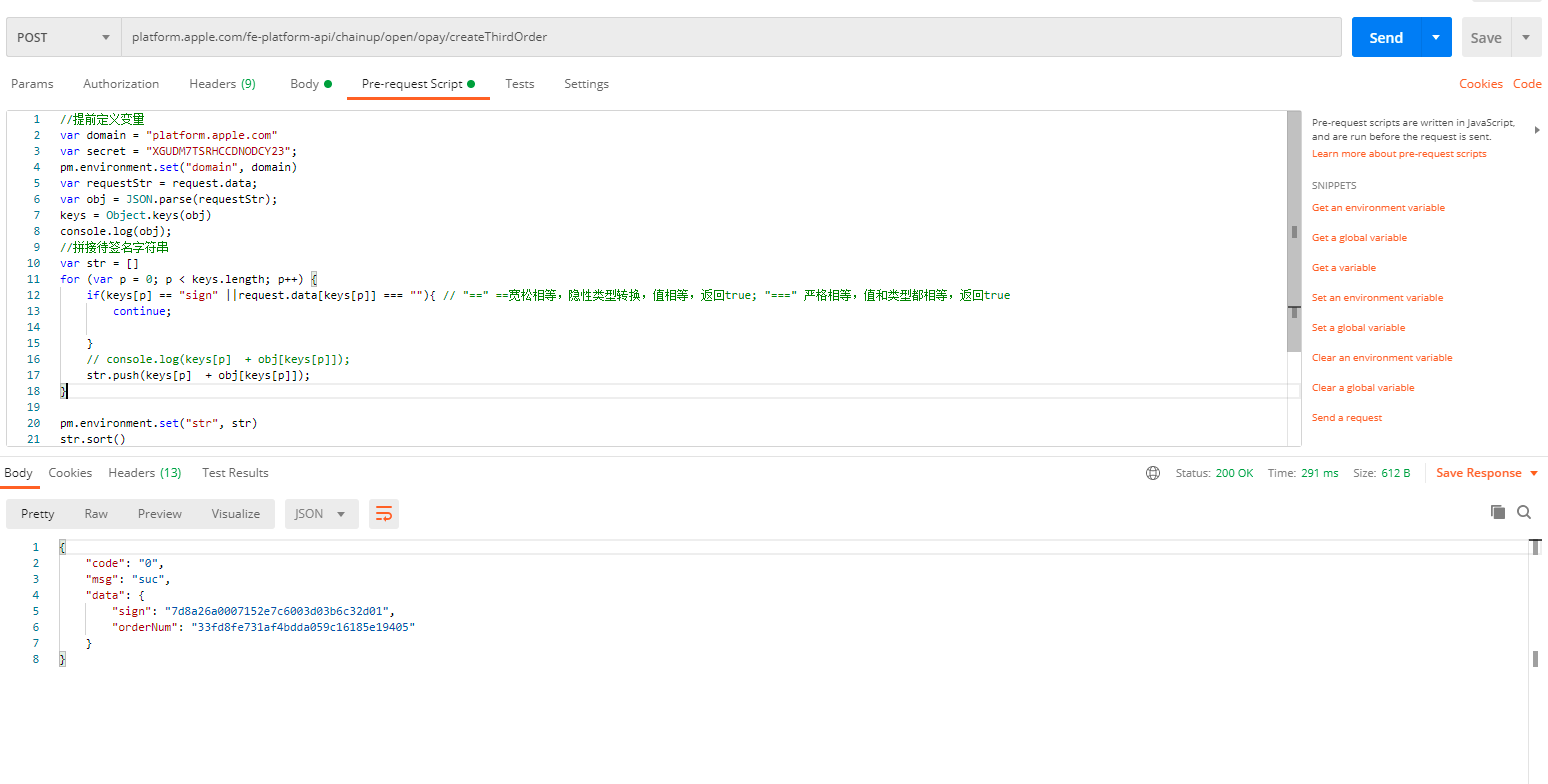Collapse snippets panel with arrow icon
Screen dimensions: 1548x784
point(1537,130)
